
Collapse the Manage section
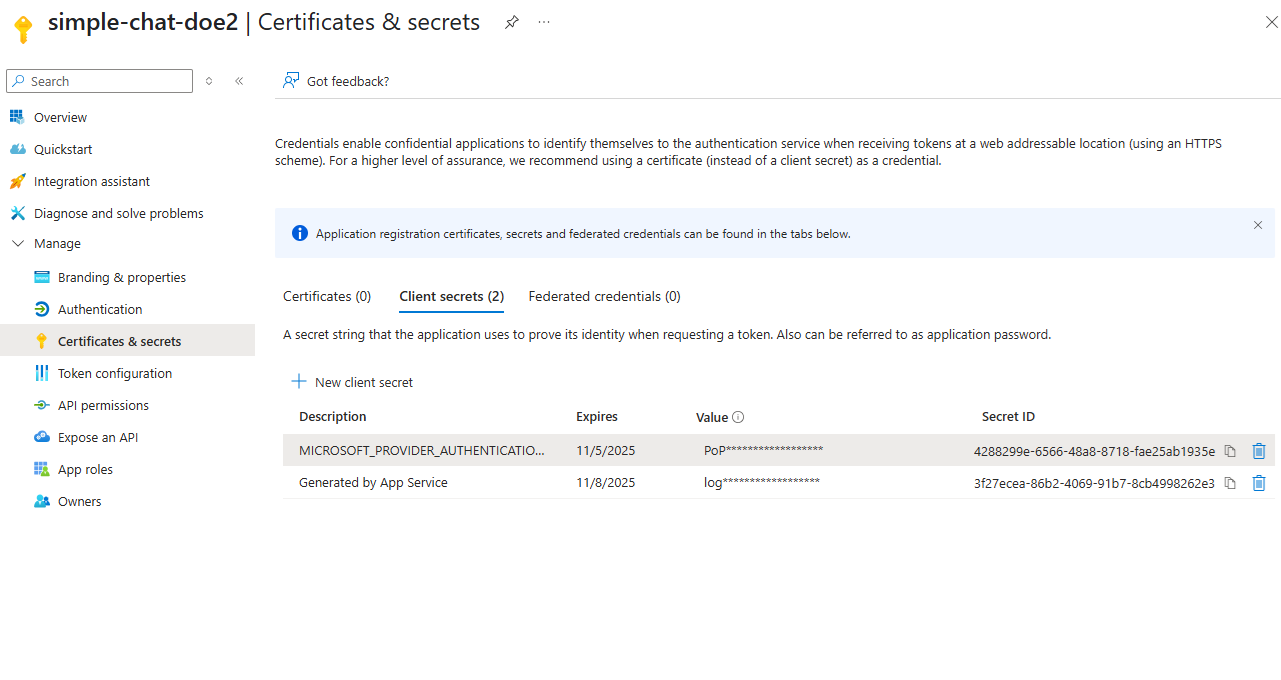tap(17, 243)
